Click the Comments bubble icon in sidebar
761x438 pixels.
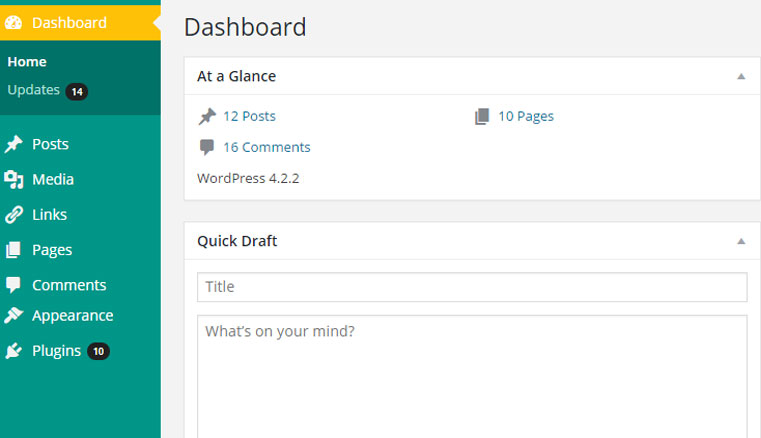click(13, 285)
